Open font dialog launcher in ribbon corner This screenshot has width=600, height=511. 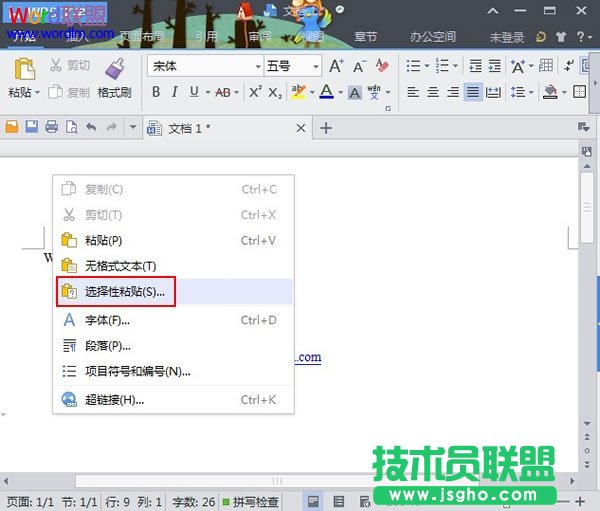point(388,109)
